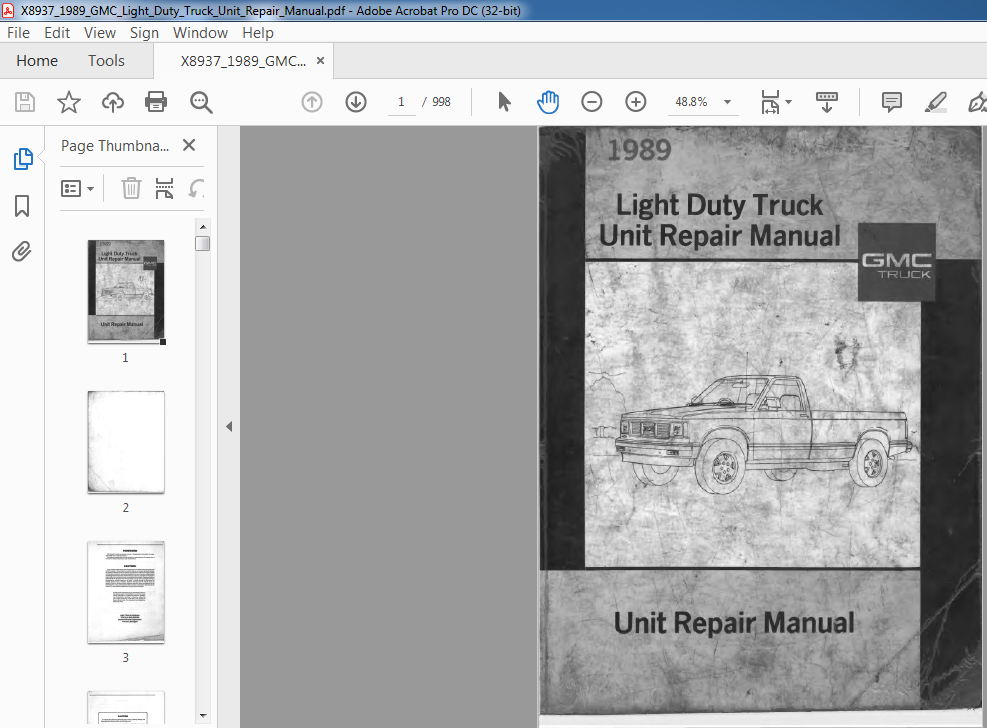Click the read mode scrolling icon
This screenshot has width=987, height=728.
pos(826,101)
